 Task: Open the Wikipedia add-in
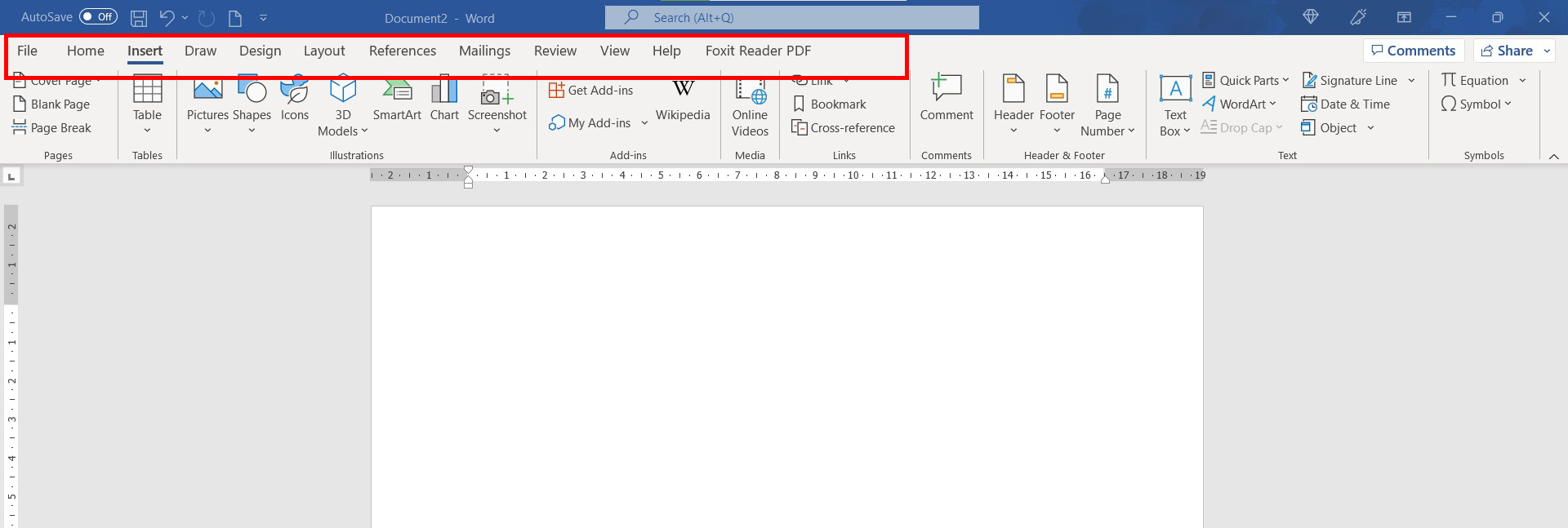[683, 100]
